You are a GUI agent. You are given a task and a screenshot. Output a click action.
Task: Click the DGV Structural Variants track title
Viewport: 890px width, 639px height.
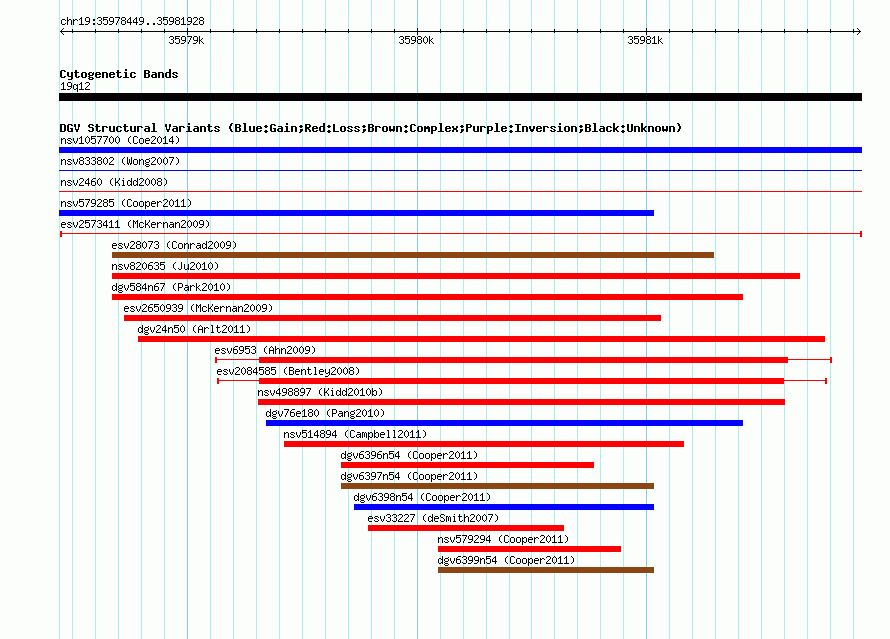(x=371, y=128)
